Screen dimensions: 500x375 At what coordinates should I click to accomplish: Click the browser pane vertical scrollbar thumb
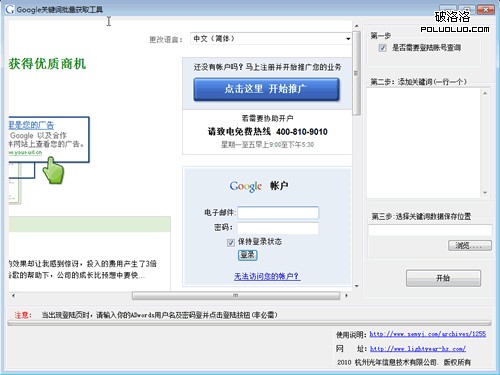tap(357, 73)
